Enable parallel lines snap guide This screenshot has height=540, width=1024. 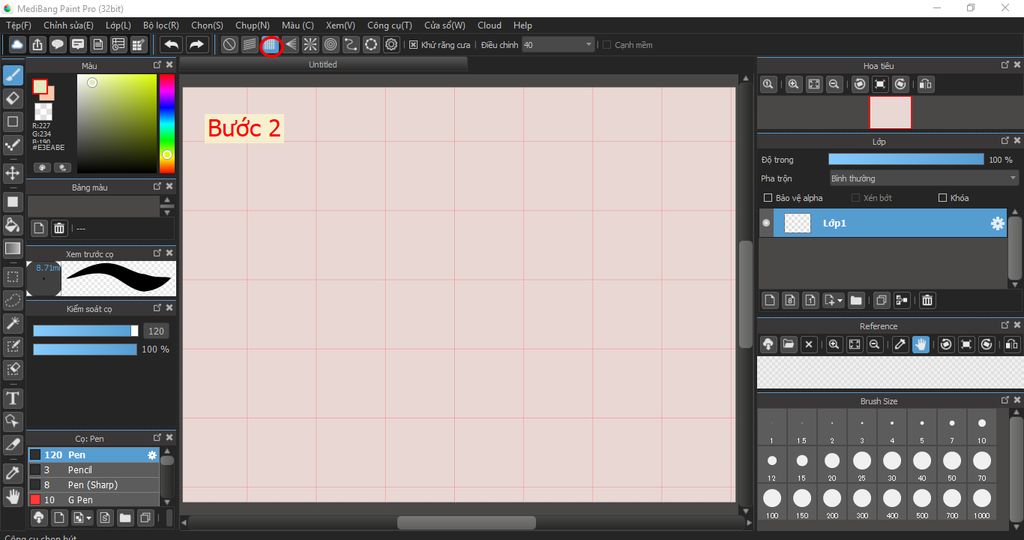click(249, 44)
